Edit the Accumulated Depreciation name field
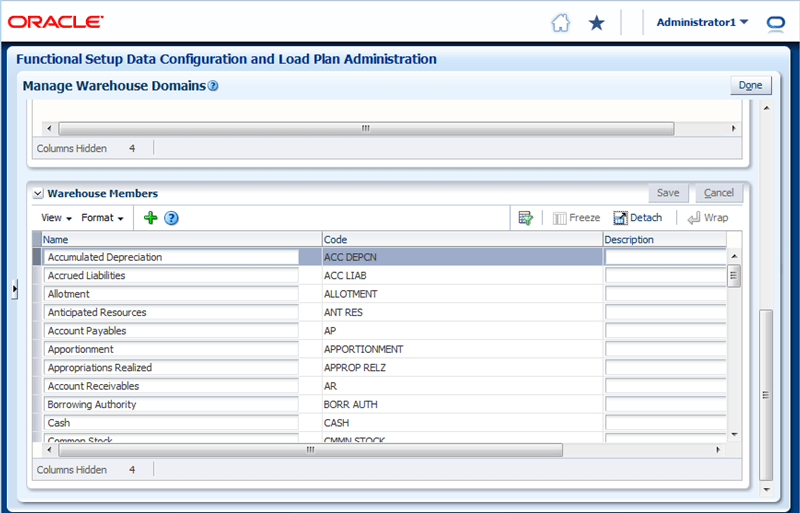 coord(171,257)
